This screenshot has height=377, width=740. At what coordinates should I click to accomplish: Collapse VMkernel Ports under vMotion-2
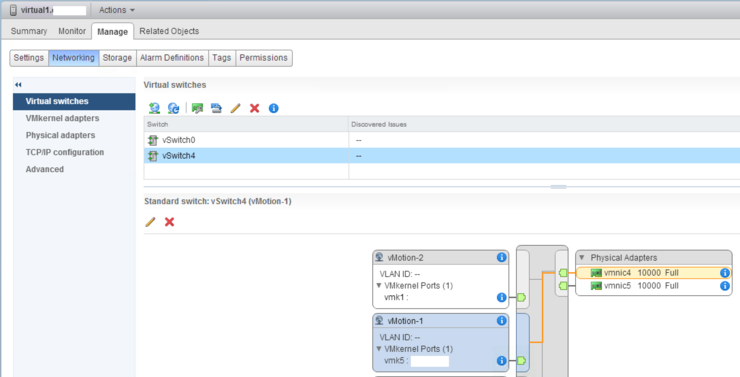(x=379, y=285)
